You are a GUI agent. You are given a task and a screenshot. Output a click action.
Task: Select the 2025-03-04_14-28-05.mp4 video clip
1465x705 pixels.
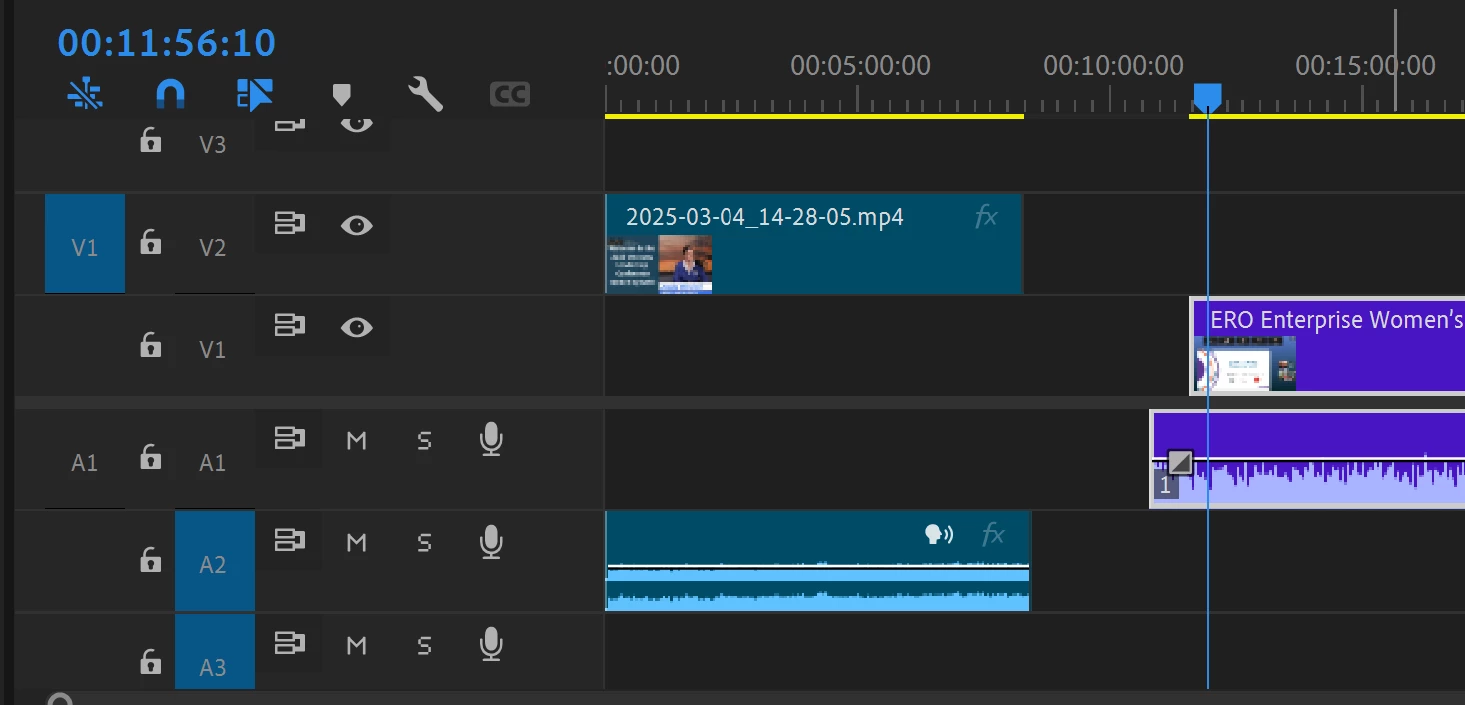coord(814,244)
